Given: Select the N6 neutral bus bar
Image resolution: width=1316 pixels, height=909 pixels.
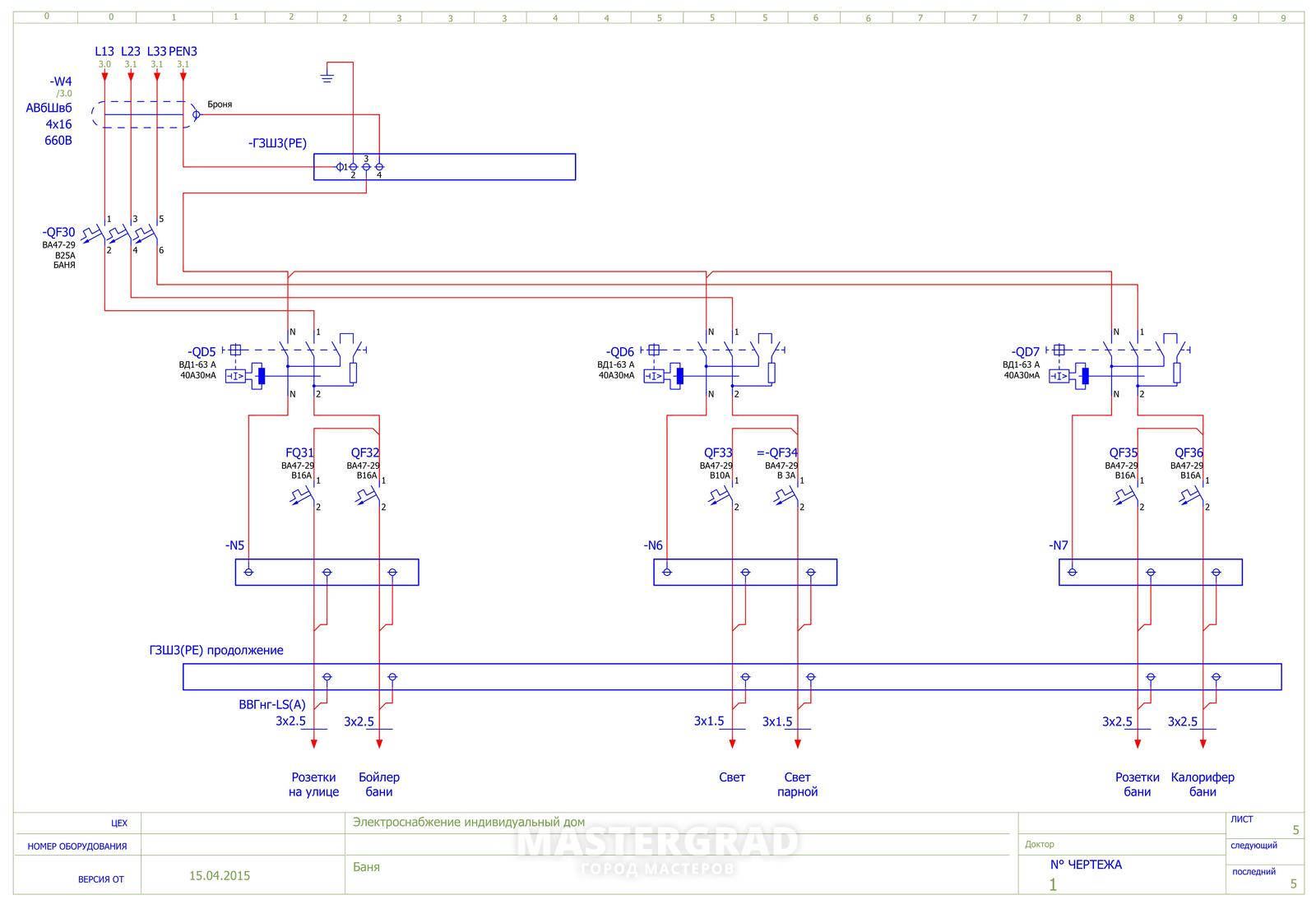Looking at the screenshot, I should click(x=745, y=572).
